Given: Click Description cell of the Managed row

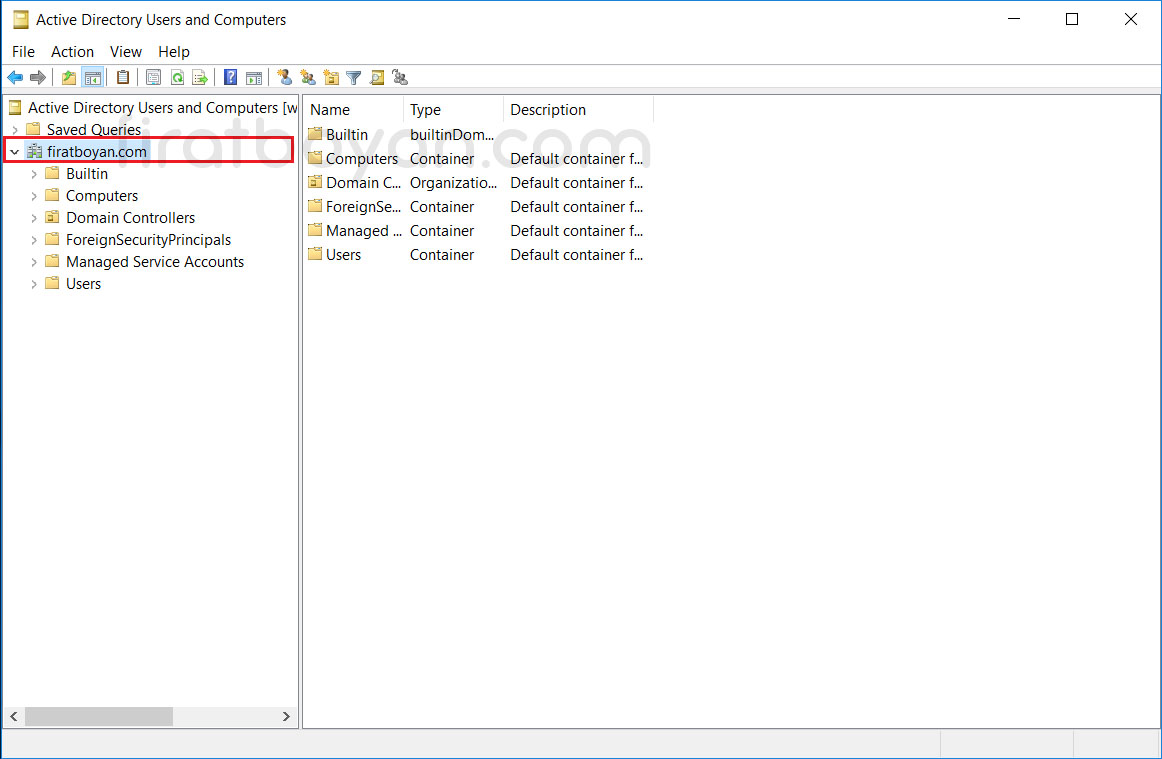Looking at the screenshot, I should click(x=577, y=231).
